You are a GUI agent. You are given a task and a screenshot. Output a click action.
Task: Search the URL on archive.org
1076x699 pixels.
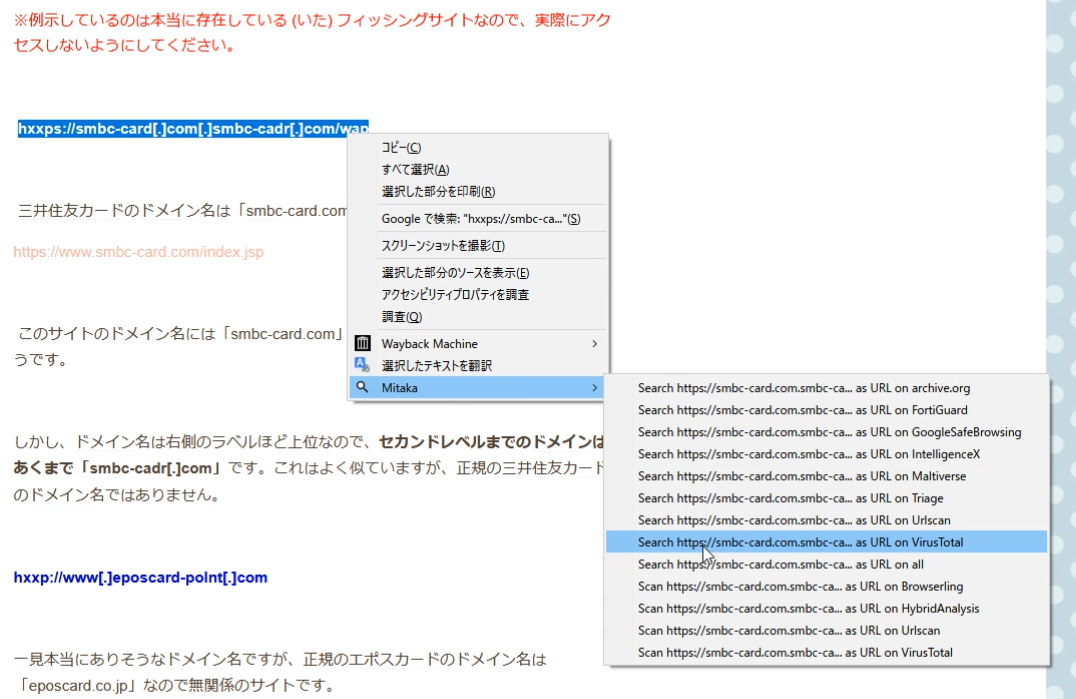[x=826, y=388]
